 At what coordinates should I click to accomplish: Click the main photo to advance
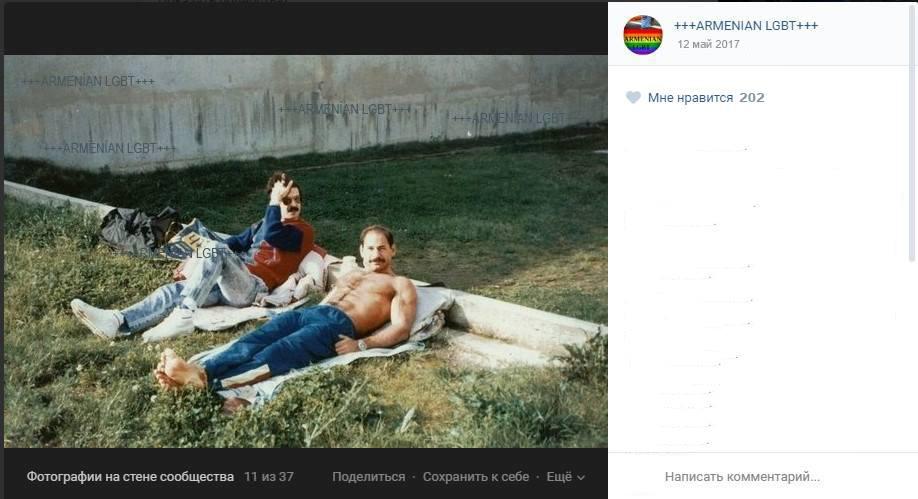click(306, 251)
